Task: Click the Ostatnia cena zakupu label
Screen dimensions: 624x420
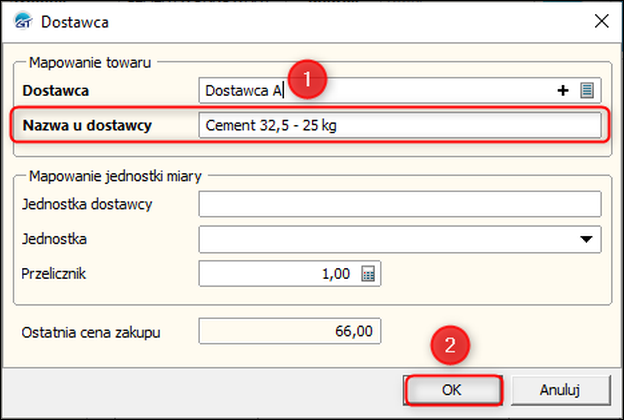Action: [91, 332]
